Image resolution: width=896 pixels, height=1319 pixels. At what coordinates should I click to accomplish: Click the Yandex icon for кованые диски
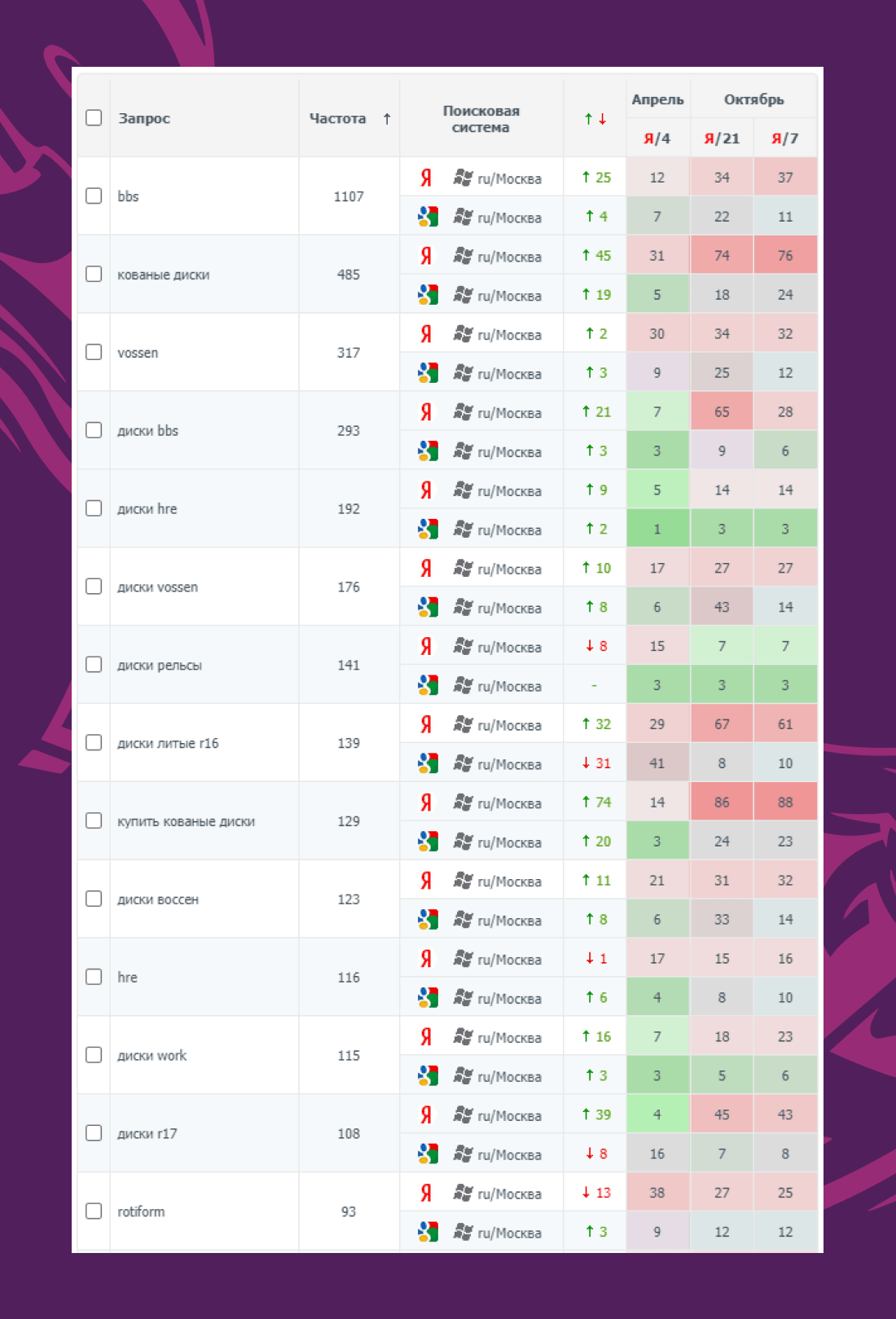click(x=426, y=256)
